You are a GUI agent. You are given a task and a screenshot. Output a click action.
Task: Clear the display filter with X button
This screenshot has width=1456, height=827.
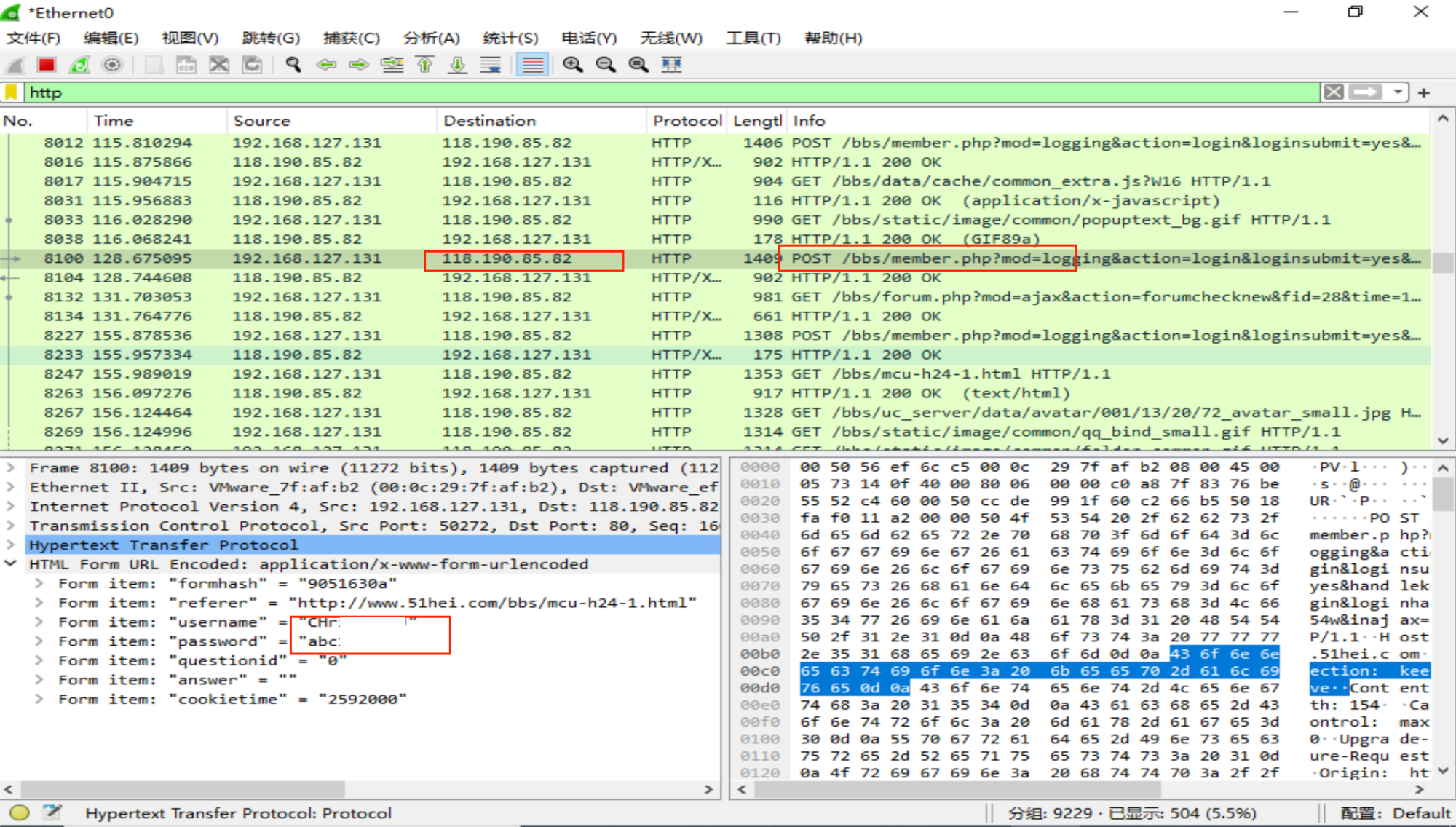(1333, 92)
